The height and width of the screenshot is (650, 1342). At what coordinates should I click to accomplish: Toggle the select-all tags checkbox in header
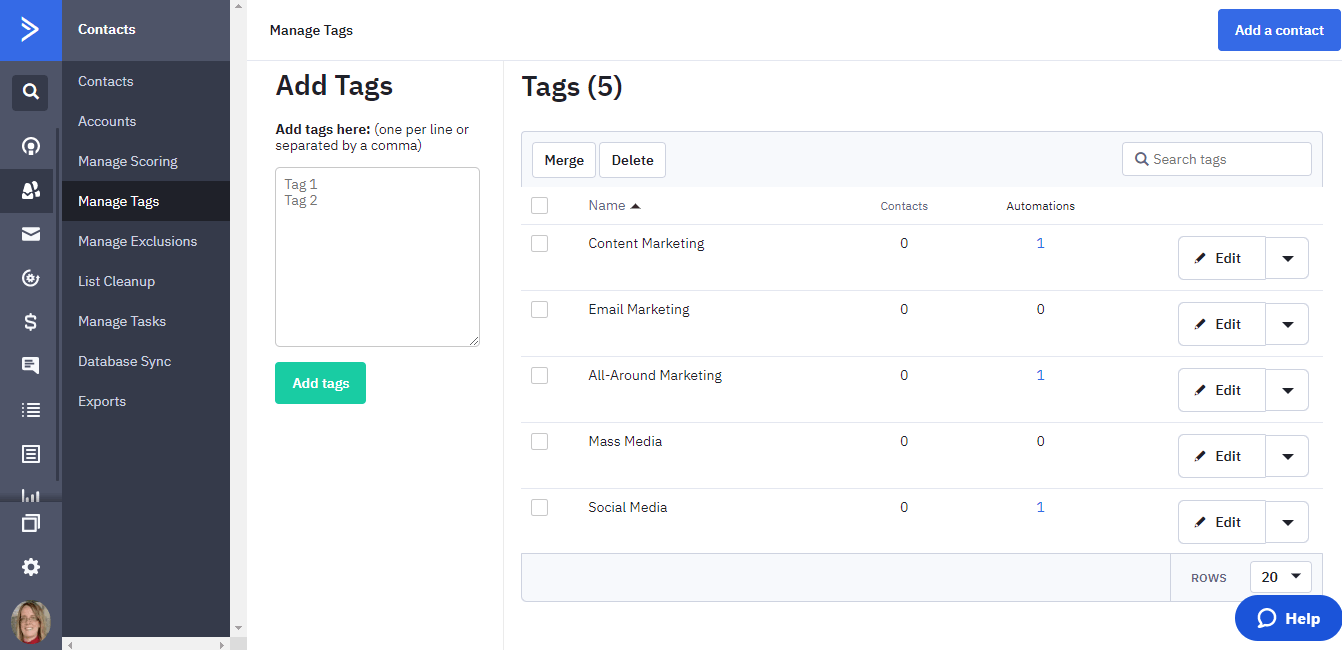[540, 206]
